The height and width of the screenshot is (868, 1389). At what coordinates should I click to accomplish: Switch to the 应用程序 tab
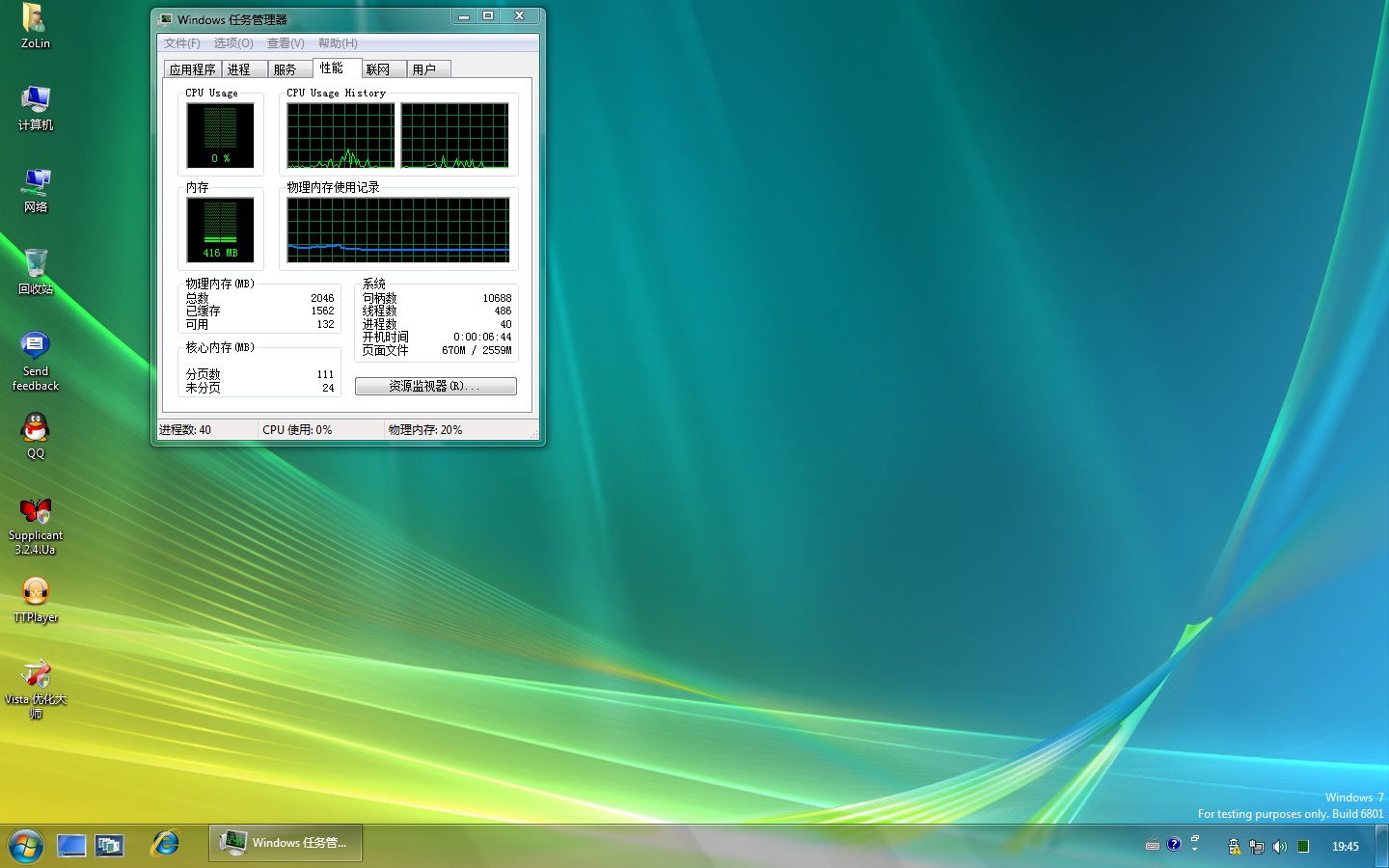coord(193,69)
